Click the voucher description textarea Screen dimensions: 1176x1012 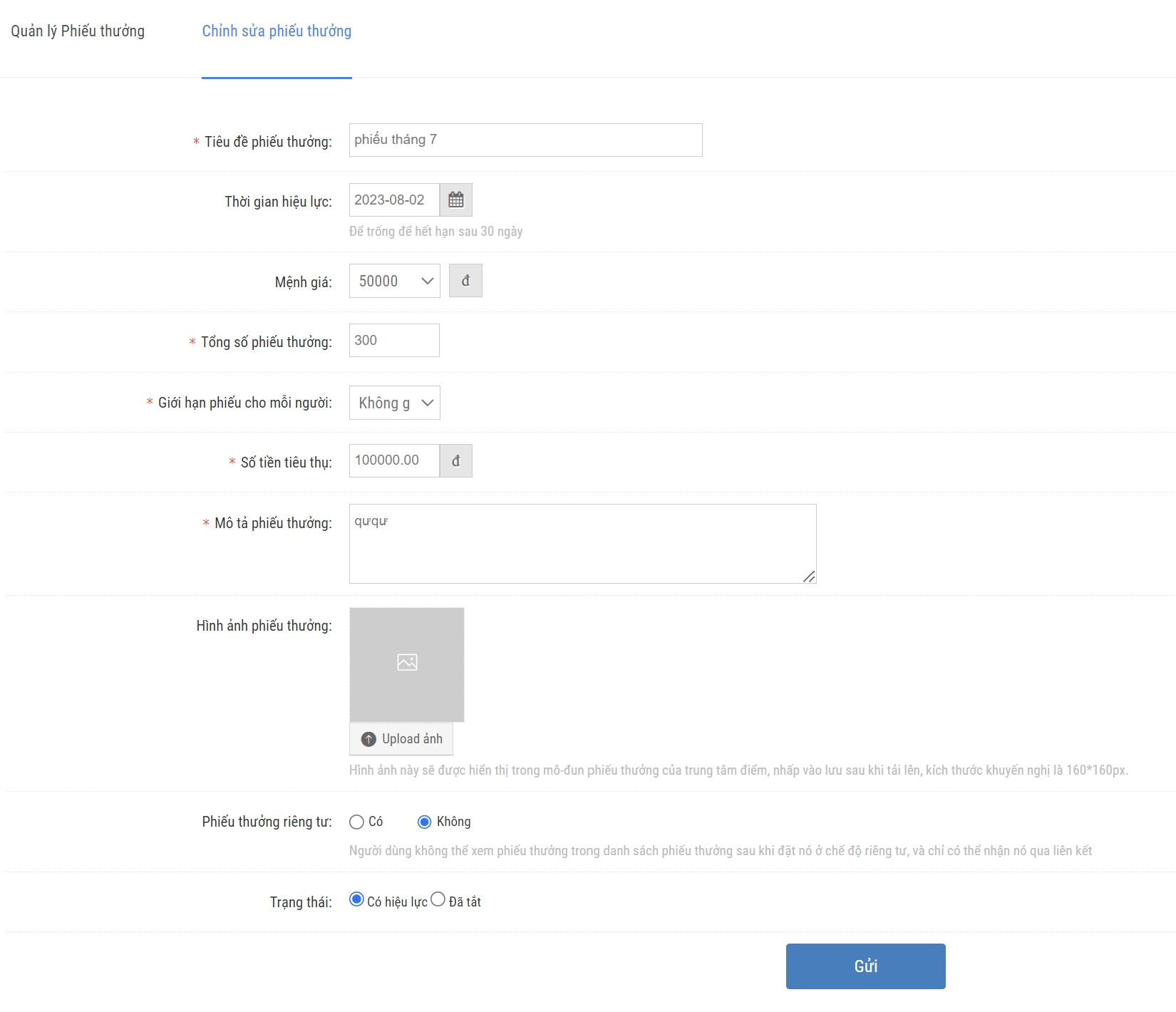pos(582,544)
